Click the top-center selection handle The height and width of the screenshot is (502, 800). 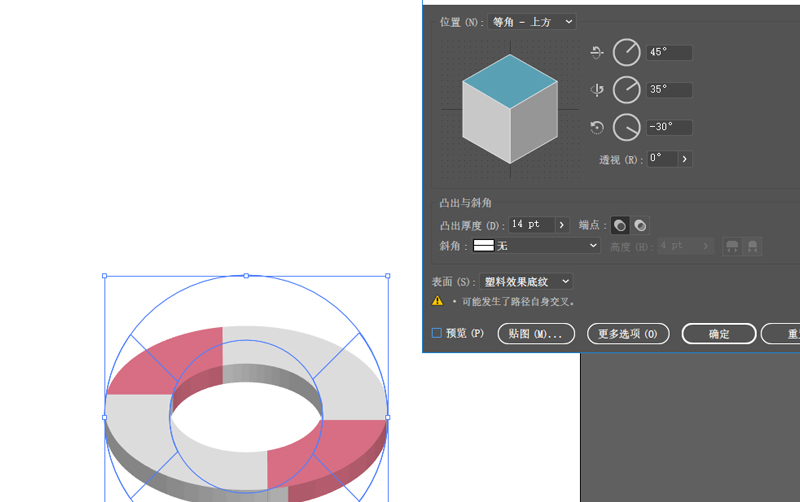click(246, 275)
